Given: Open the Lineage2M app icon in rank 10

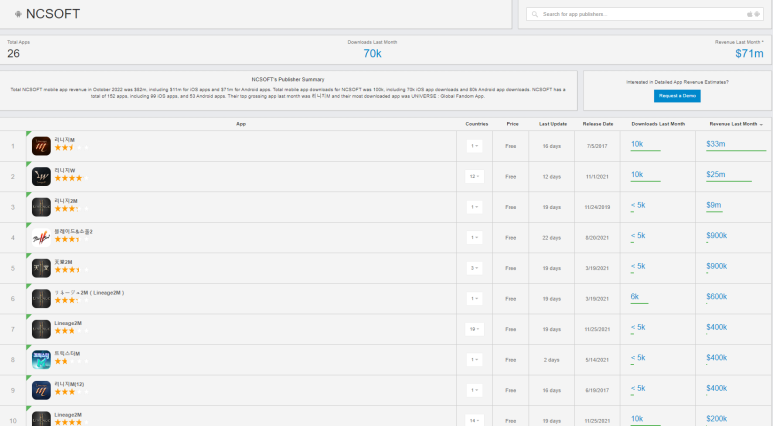Looking at the screenshot, I should click(x=41, y=419).
